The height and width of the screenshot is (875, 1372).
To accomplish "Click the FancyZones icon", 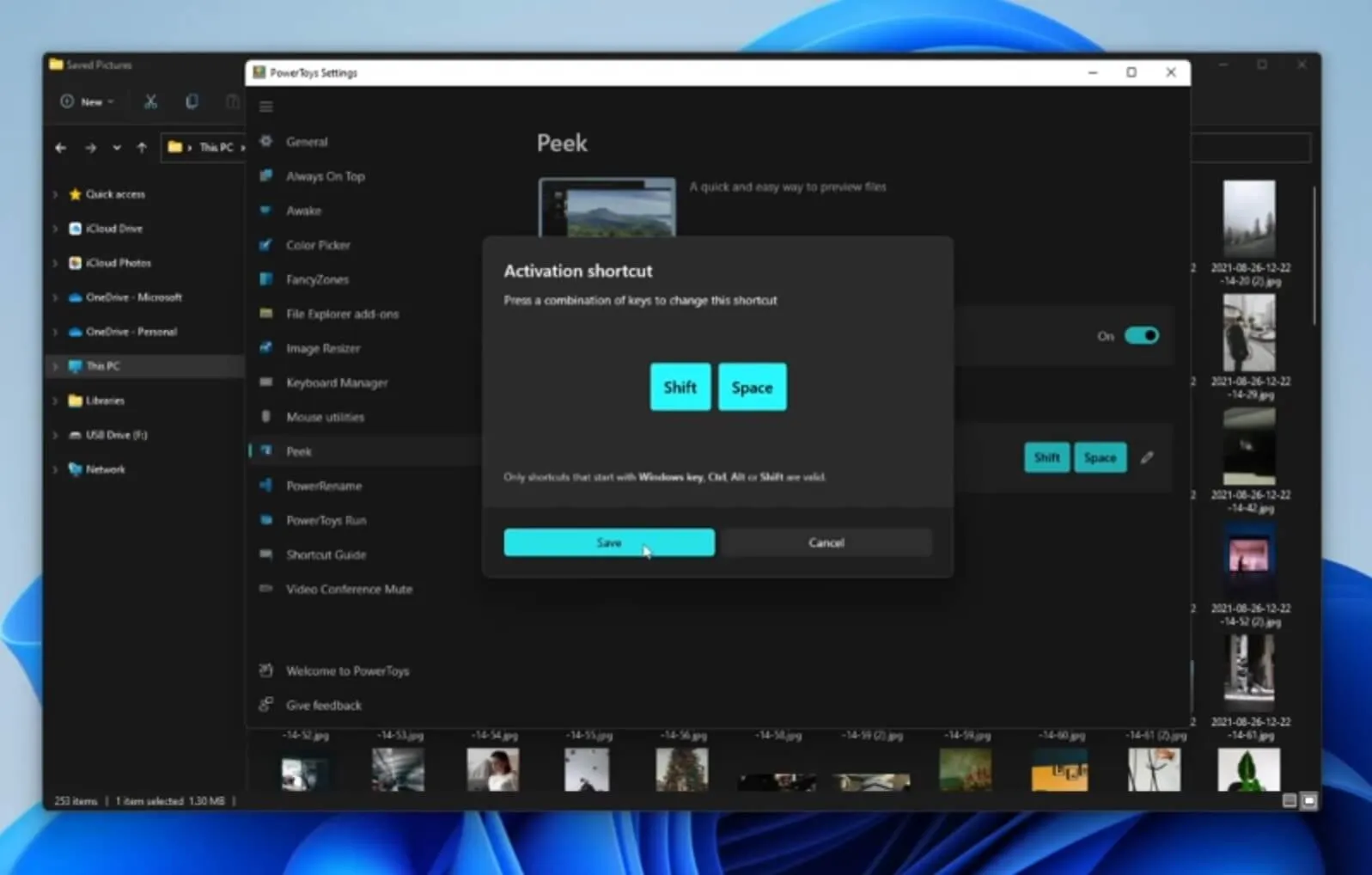I will [266, 278].
